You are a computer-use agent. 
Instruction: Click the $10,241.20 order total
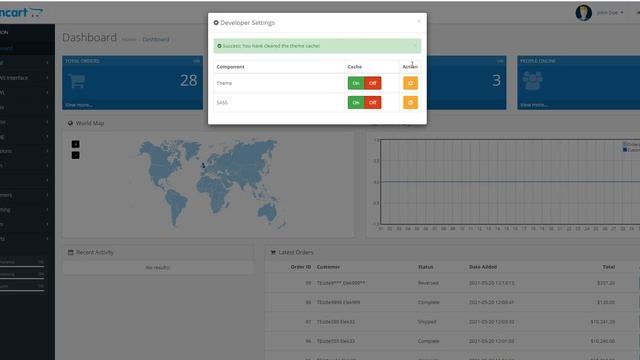(x=602, y=322)
